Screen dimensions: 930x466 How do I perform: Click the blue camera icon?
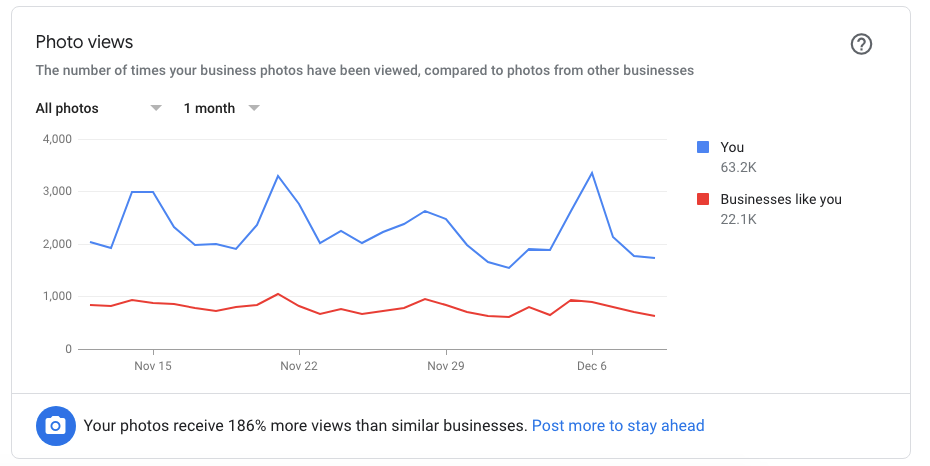tap(56, 426)
